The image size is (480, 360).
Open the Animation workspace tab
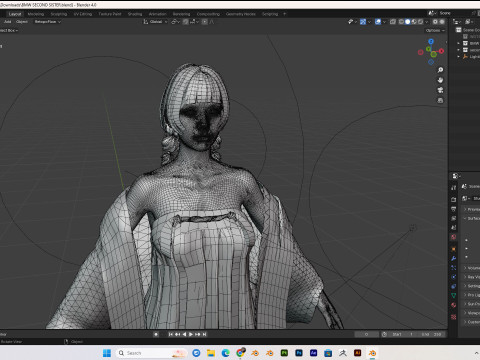coord(158,14)
